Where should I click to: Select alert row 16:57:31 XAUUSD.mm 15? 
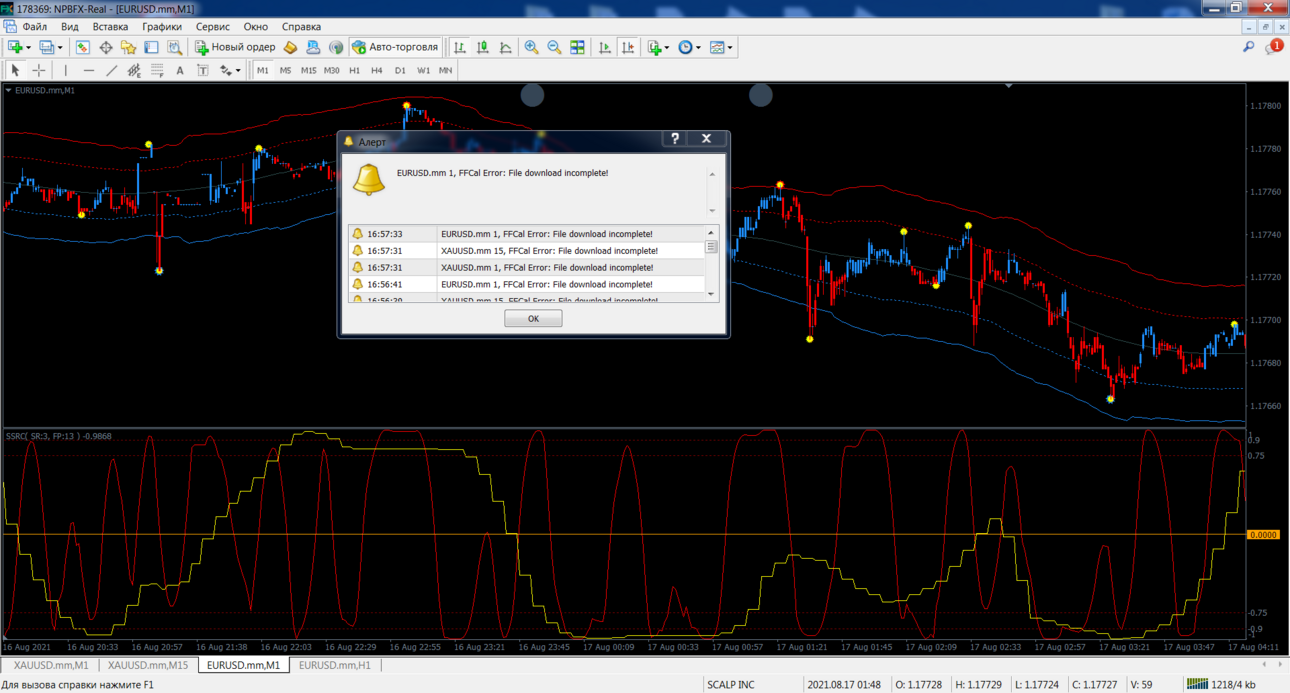click(526, 251)
